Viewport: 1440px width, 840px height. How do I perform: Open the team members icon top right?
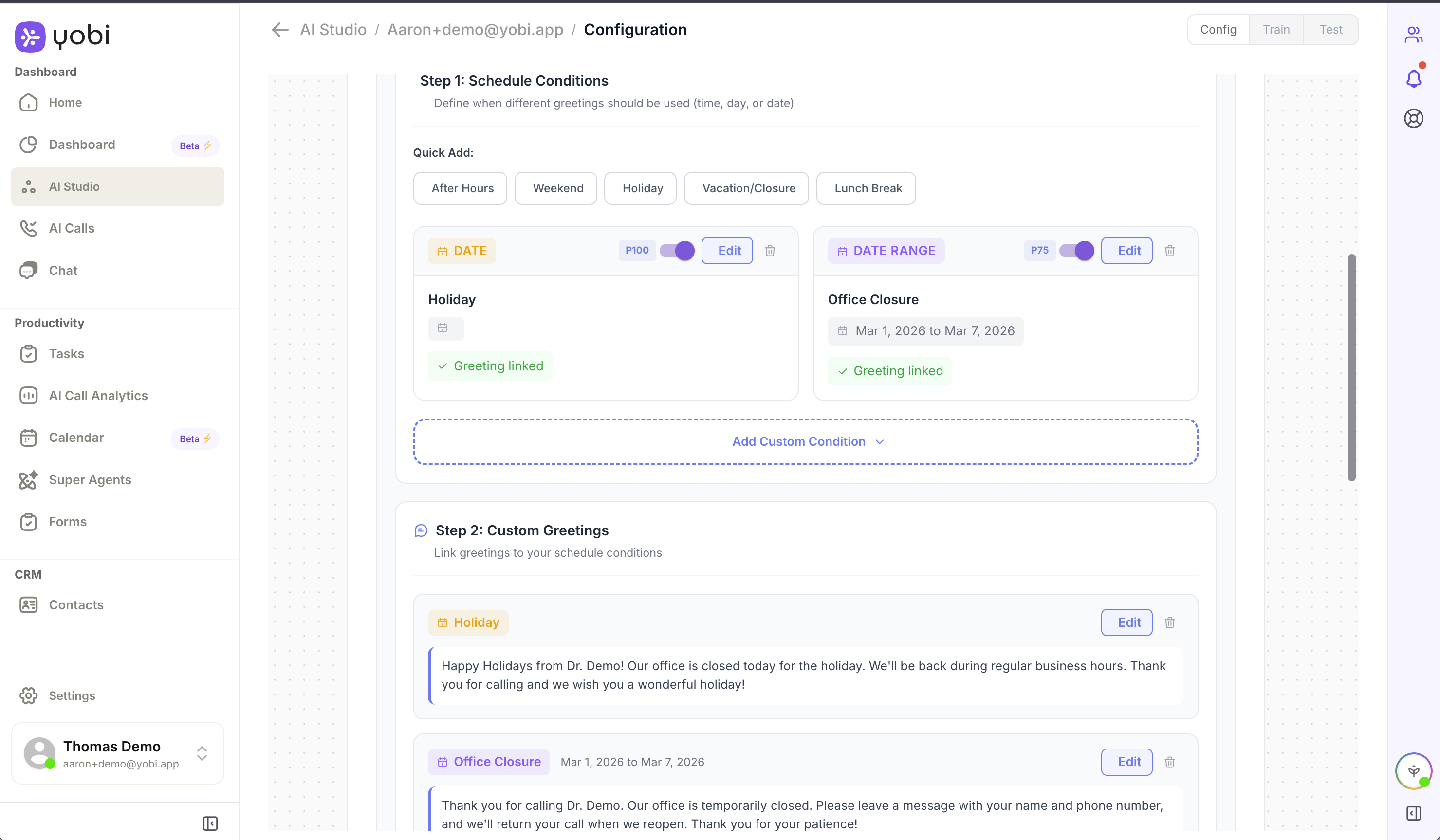[1413, 36]
